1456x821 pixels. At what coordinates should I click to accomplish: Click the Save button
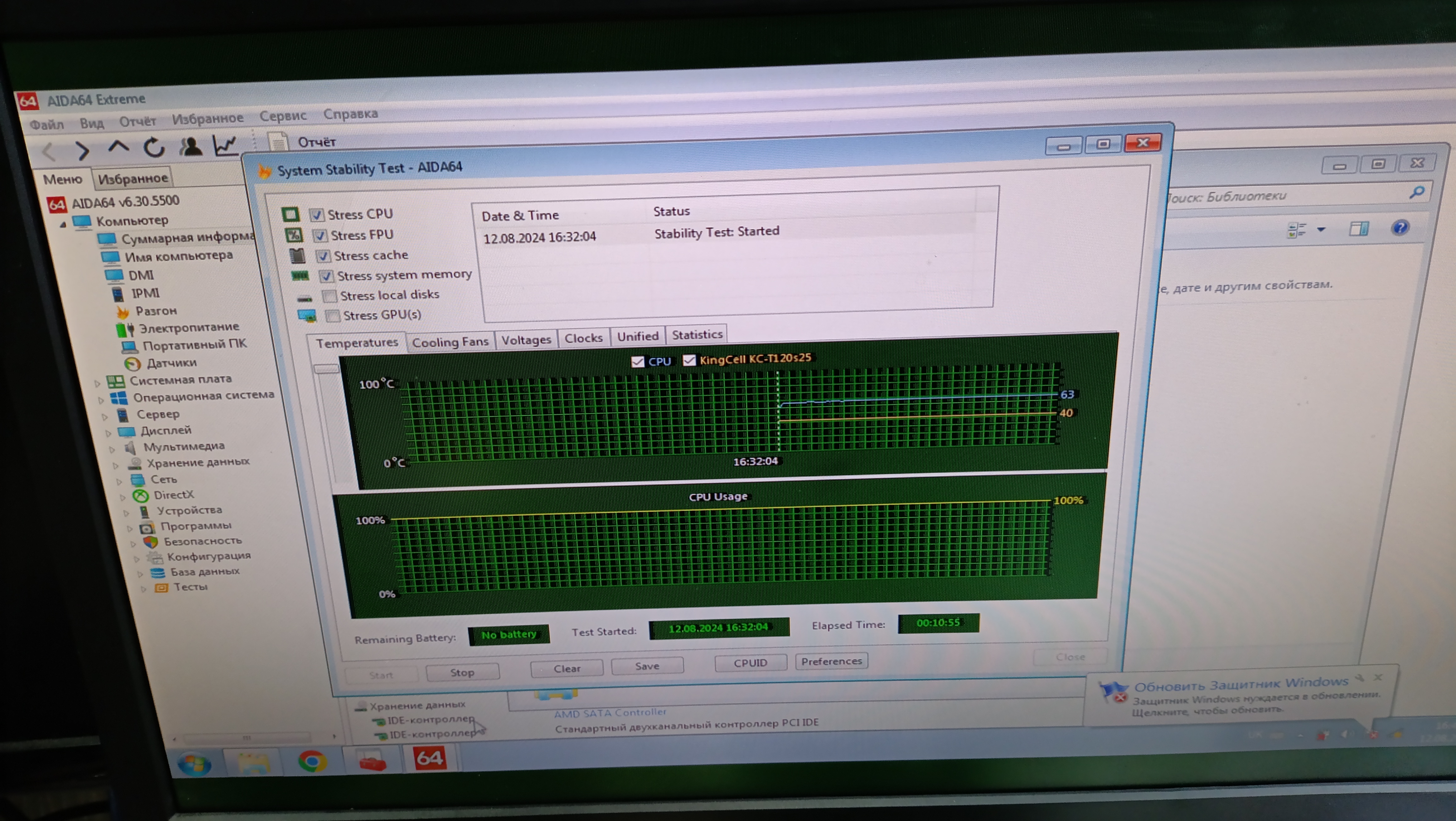coord(647,666)
